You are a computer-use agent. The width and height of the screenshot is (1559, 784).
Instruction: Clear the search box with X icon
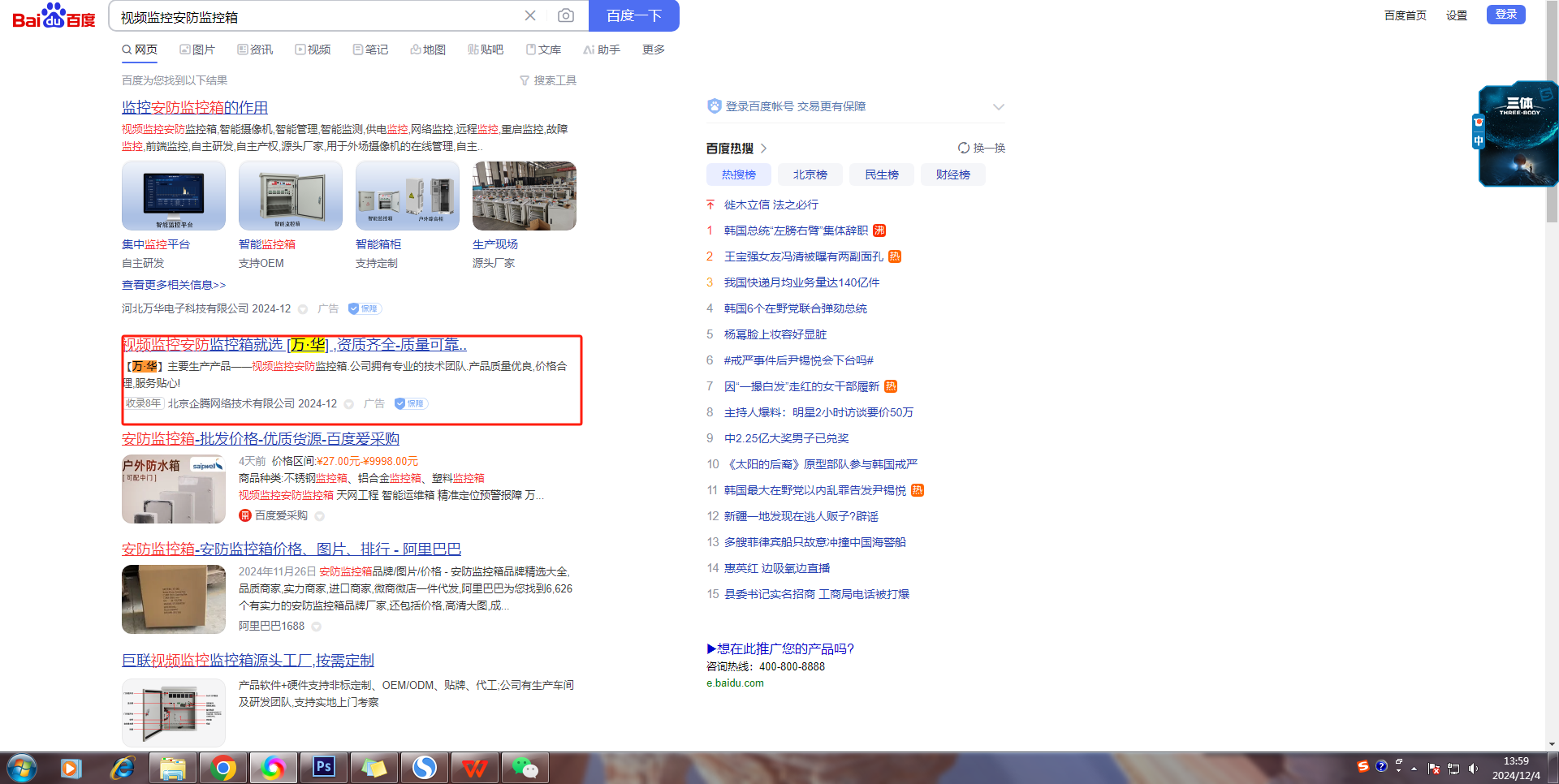point(530,15)
